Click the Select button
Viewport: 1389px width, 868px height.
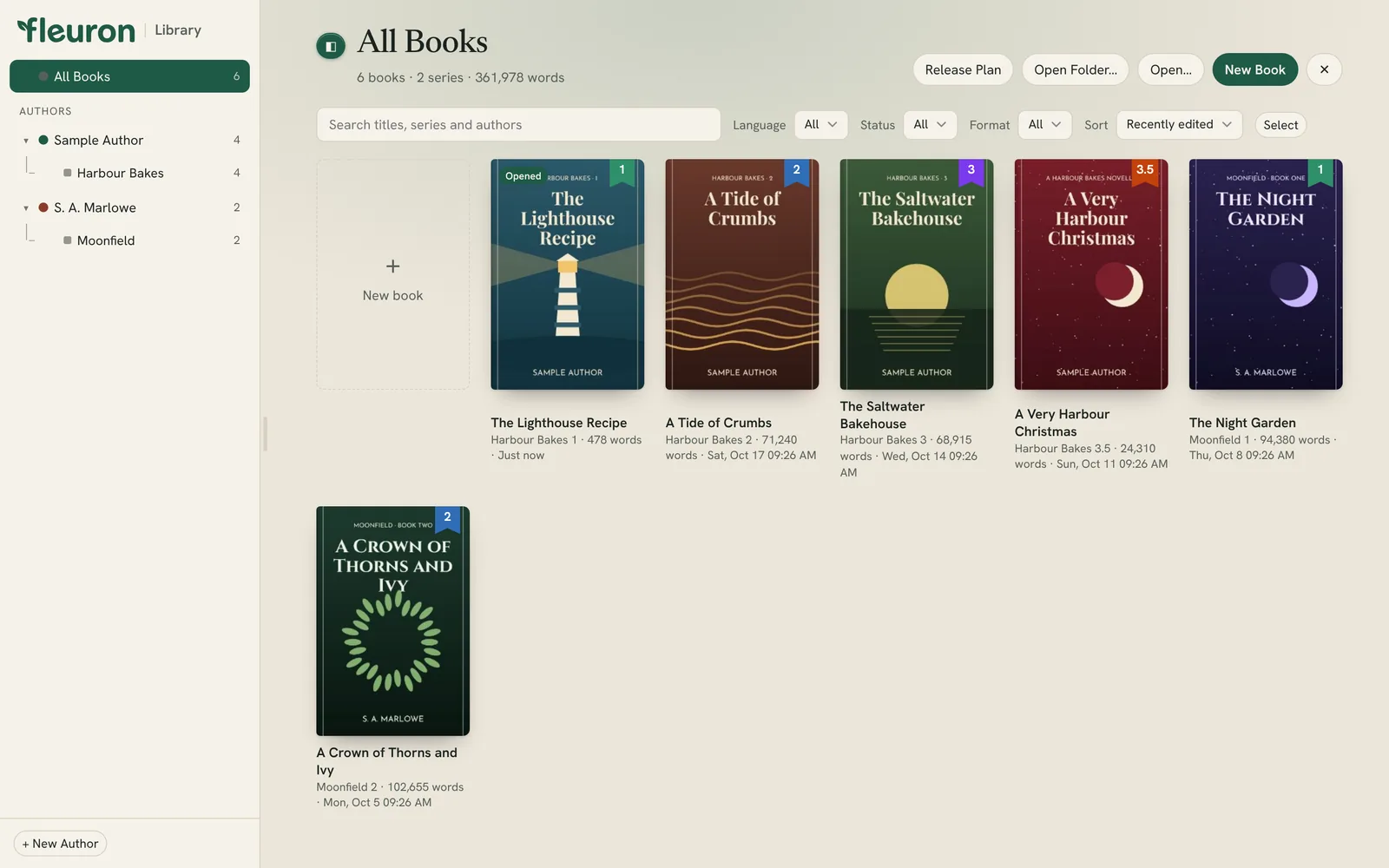[1280, 125]
